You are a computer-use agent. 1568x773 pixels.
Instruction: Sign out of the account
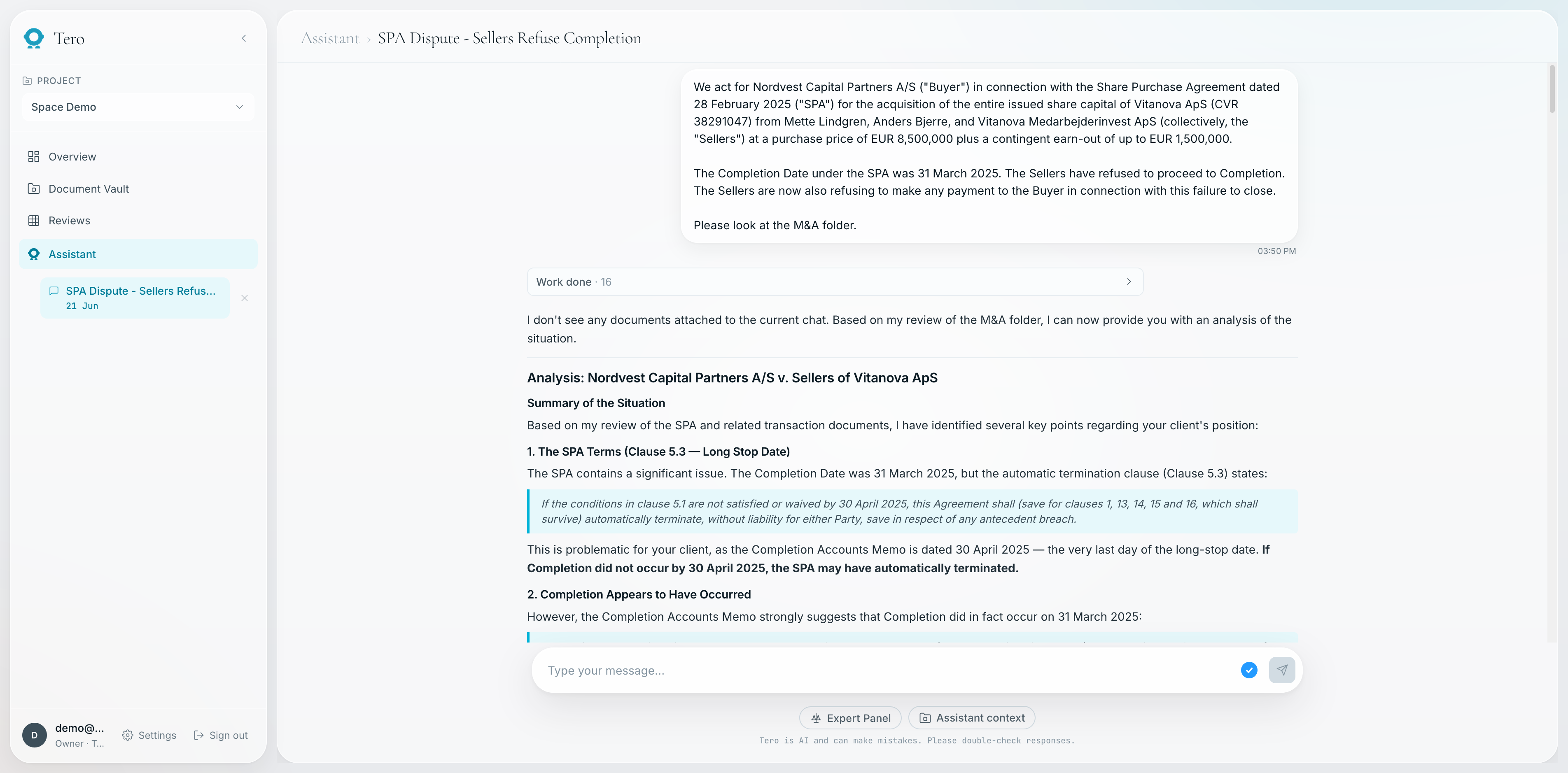pos(220,735)
